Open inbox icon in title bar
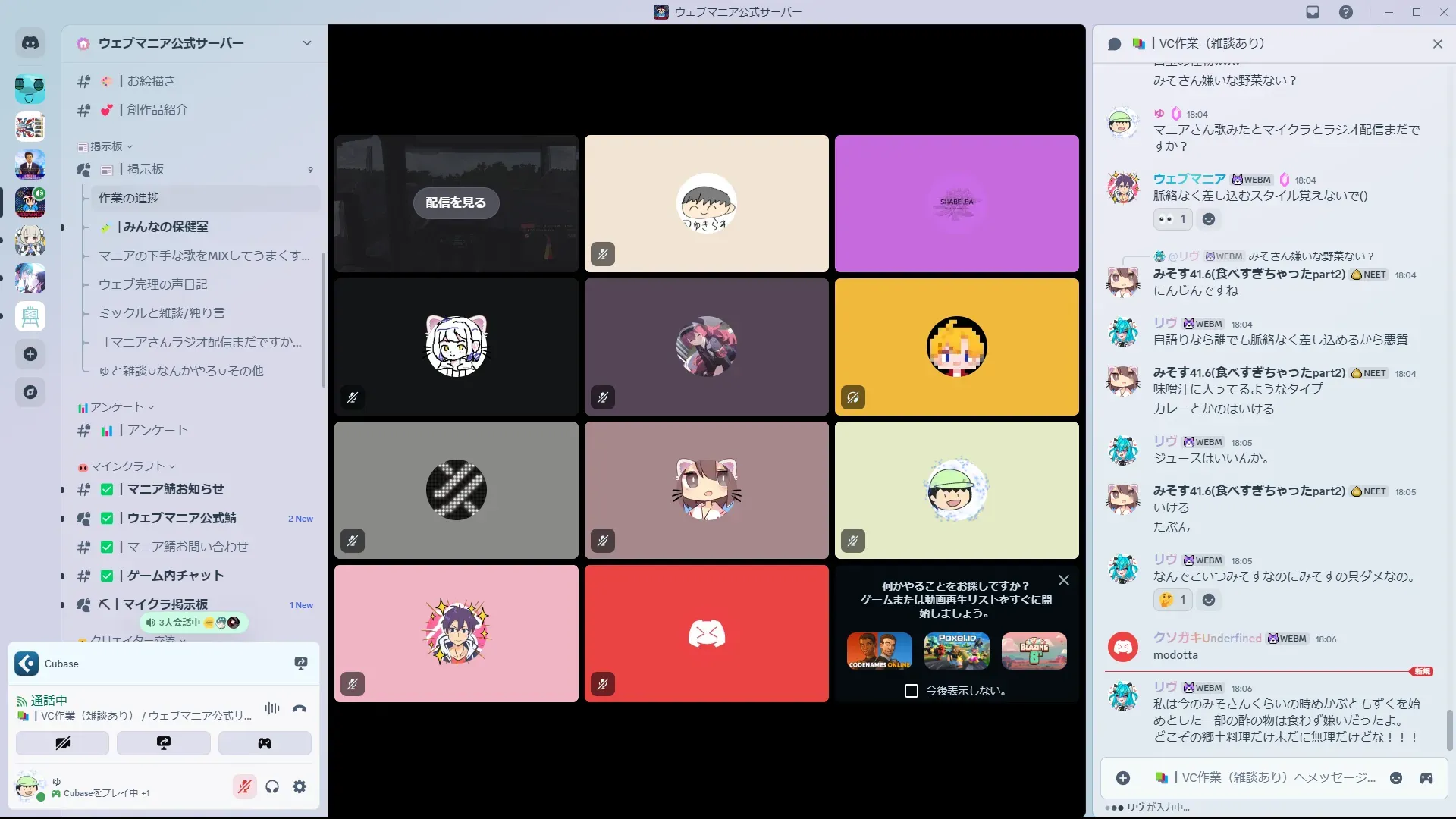The height and width of the screenshot is (819, 1456). pos(1313,12)
